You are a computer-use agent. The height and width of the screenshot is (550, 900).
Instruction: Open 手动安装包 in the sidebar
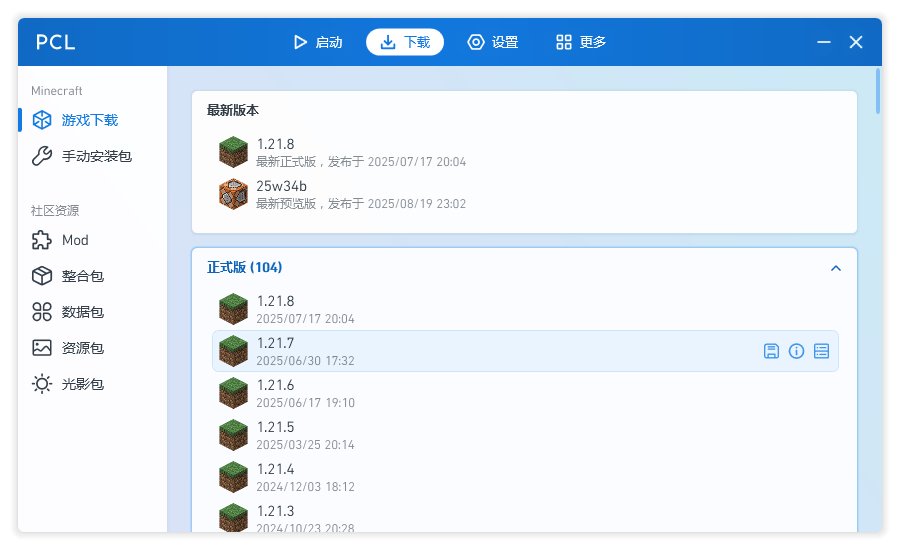[93, 156]
